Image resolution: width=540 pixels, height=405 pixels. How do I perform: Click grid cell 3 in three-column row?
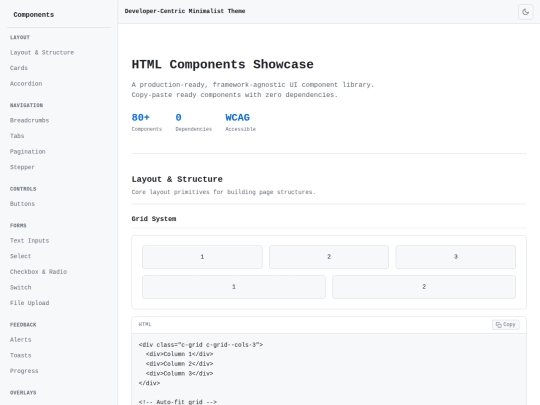click(x=455, y=257)
